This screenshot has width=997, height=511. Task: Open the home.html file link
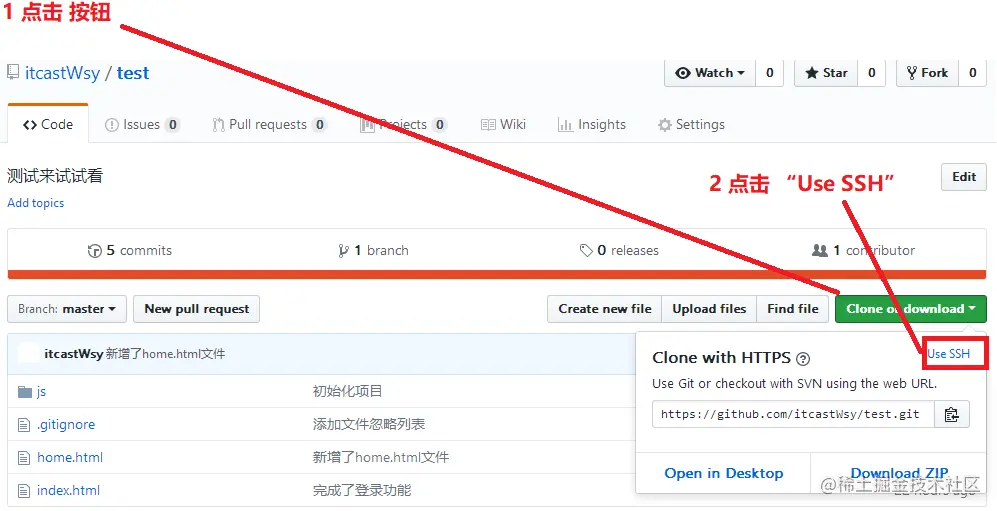[70, 458]
